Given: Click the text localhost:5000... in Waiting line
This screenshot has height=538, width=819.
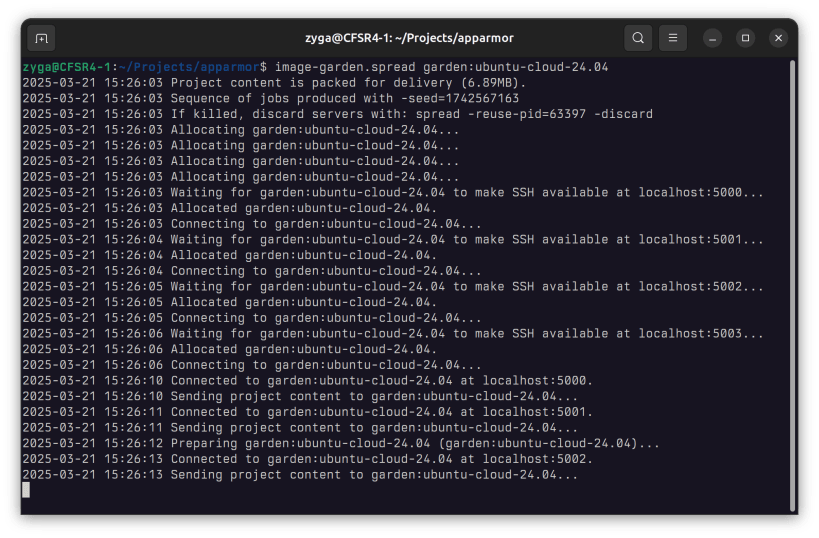Looking at the screenshot, I should tap(701, 192).
